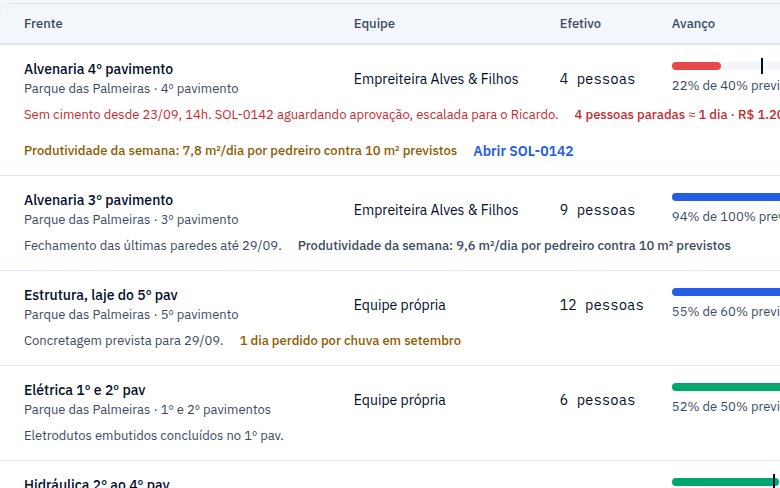This screenshot has height=488, width=780.
Task: Select the Elétrica 1º e 2º pav title
Action: pyautogui.click(x=85, y=390)
